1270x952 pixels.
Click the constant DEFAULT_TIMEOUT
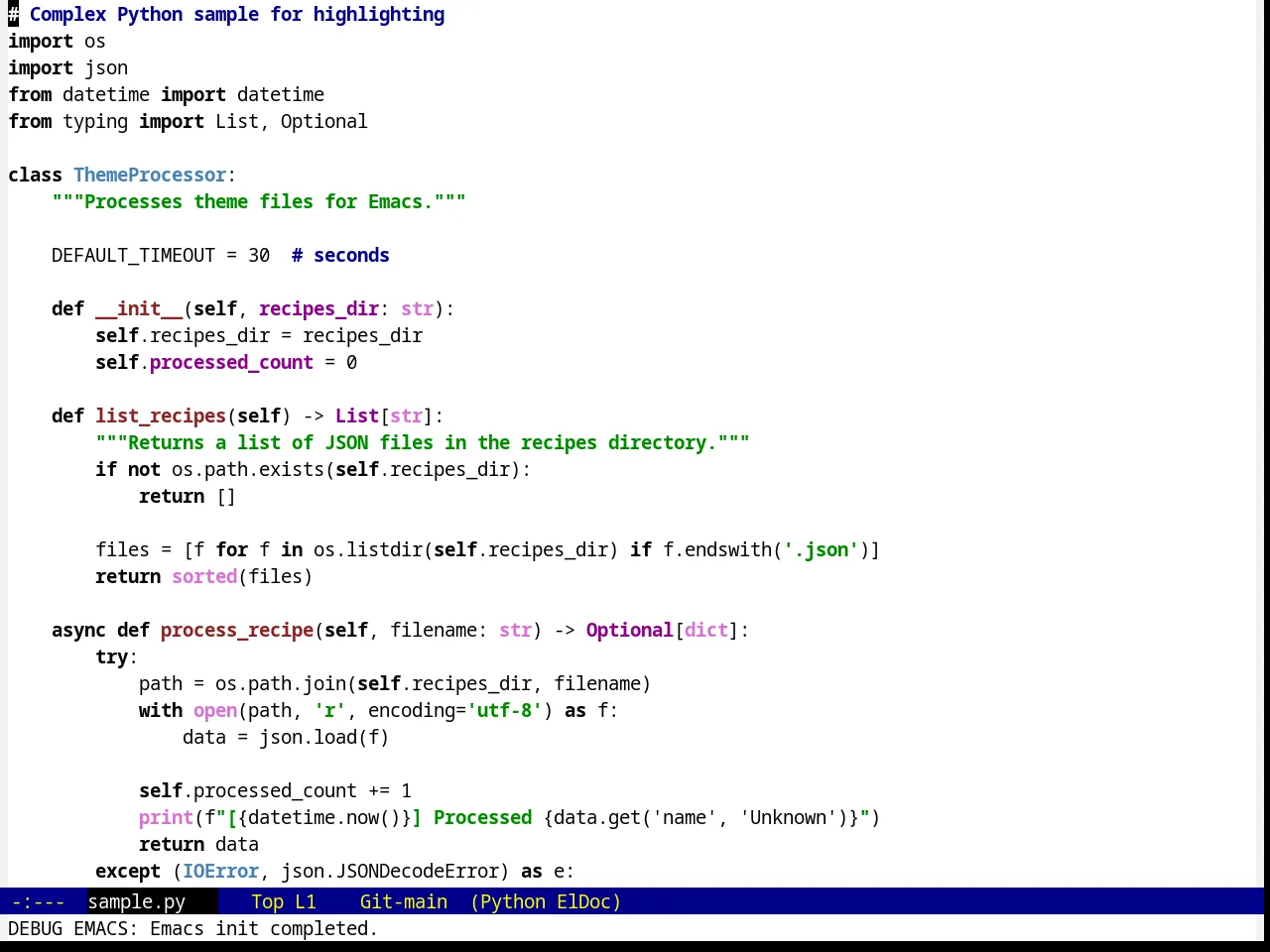click(133, 255)
